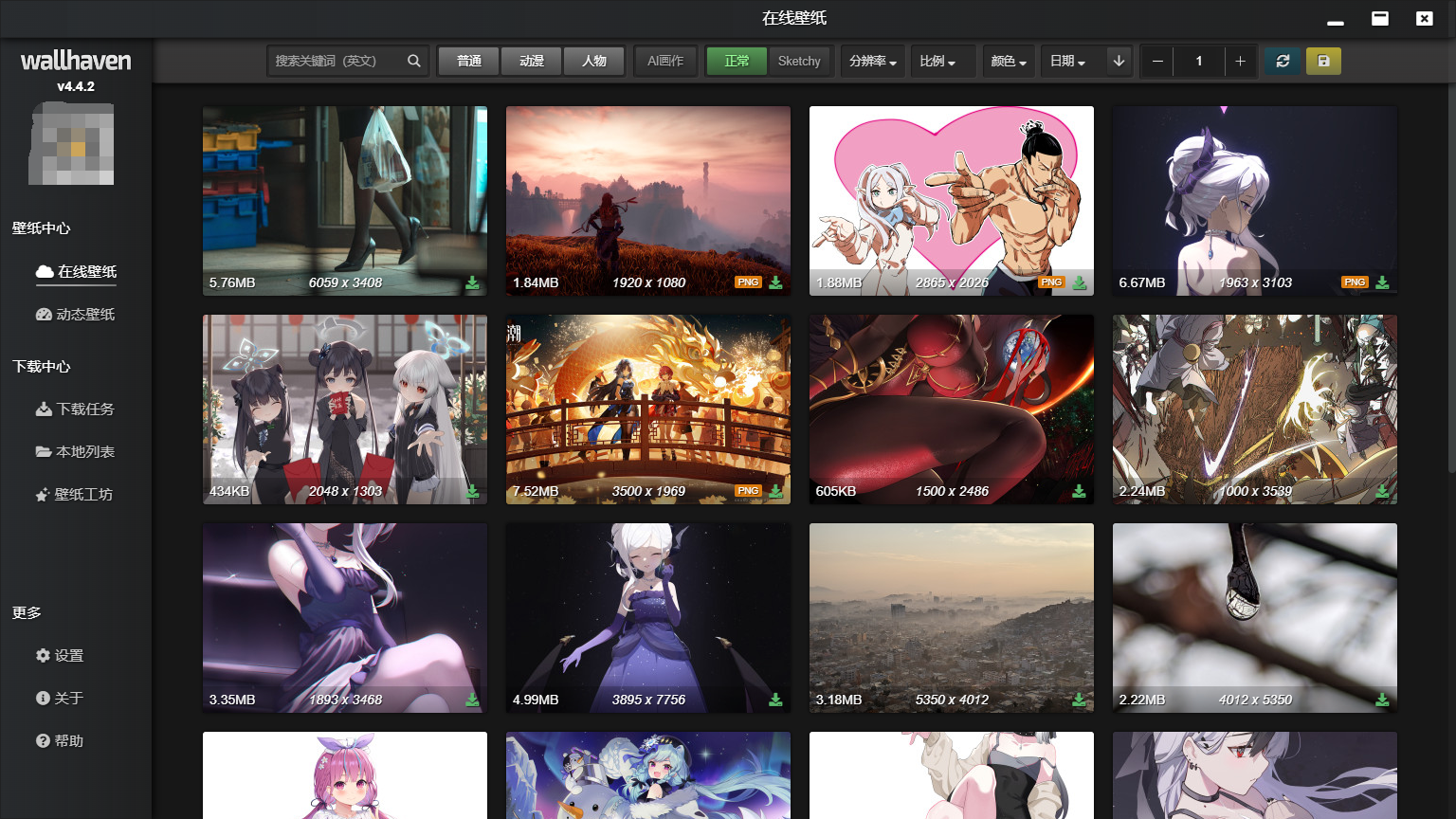Open the 颜色 dropdown
Viewport: 1456px width, 819px height.
coord(1009,61)
